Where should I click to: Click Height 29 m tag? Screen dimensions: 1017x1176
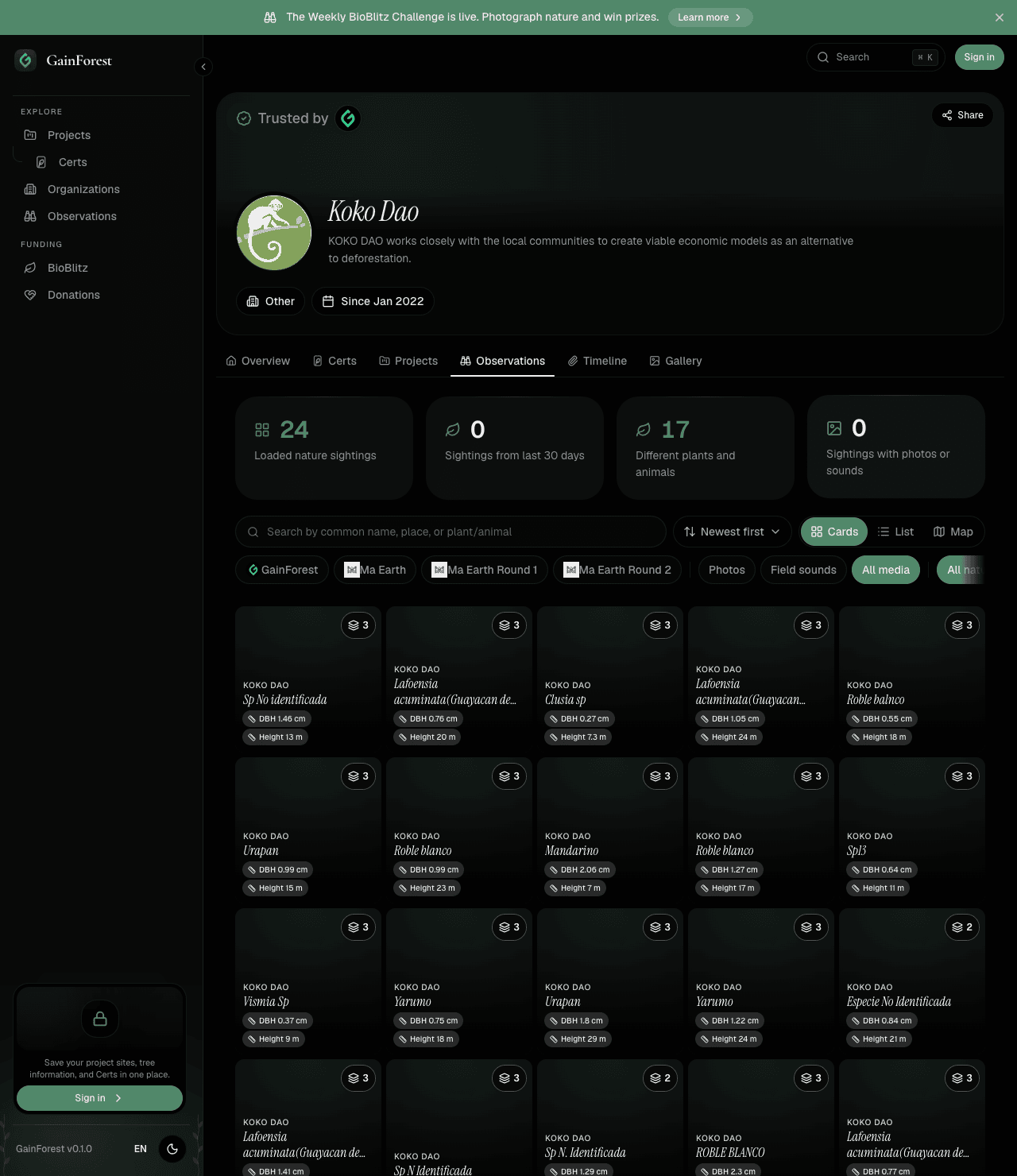578,1039
